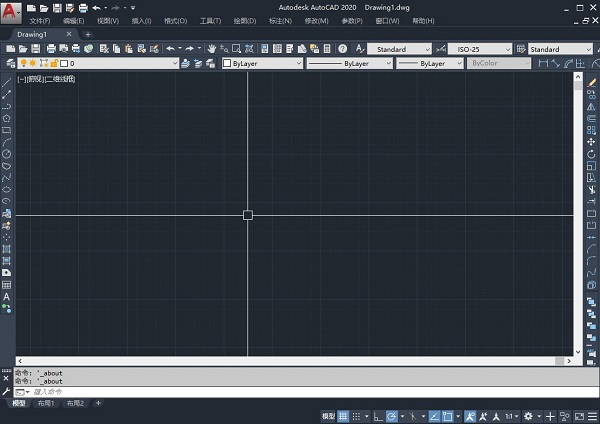Open the AutoCAD application menu logo

coord(10,10)
